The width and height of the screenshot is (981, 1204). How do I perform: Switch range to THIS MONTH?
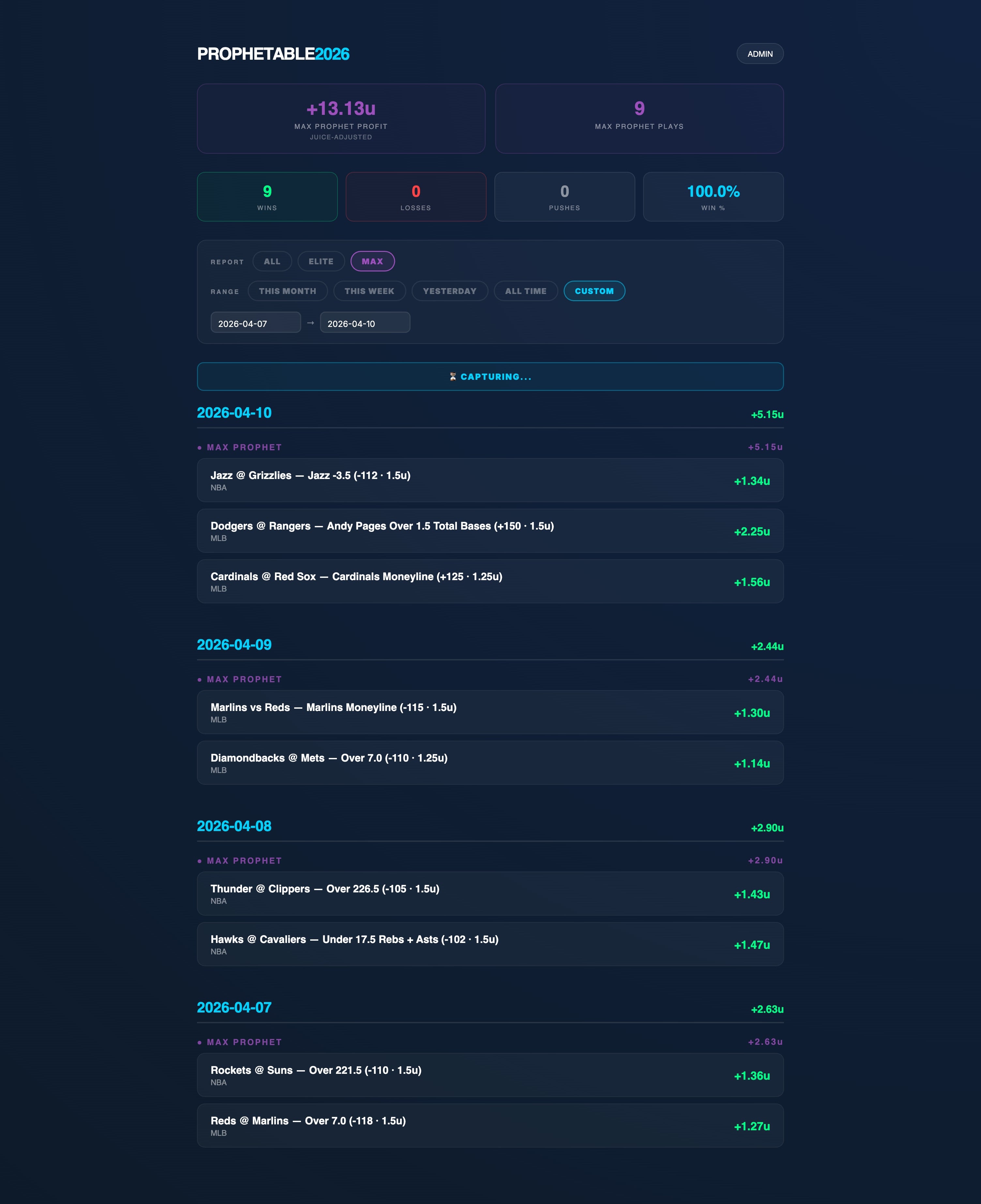pos(287,291)
